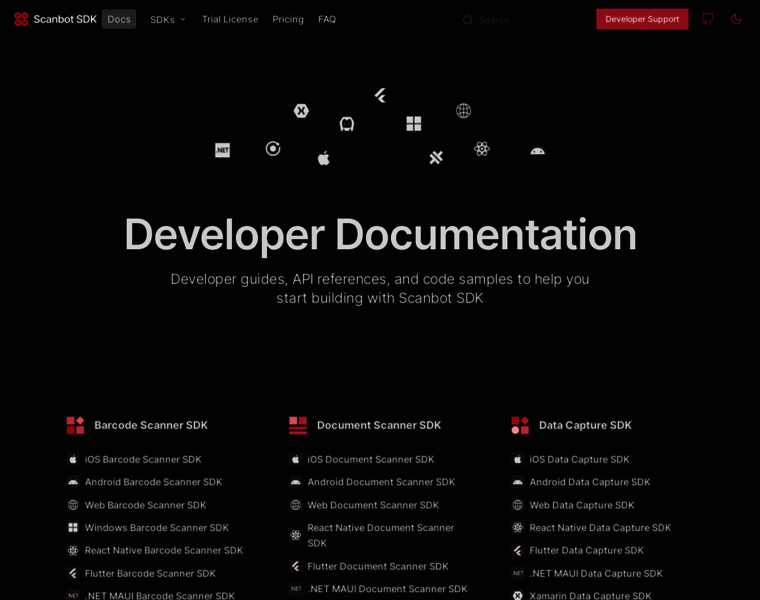The height and width of the screenshot is (600, 760).
Task: Toggle dark mode with the moon icon
Action: (736, 19)
